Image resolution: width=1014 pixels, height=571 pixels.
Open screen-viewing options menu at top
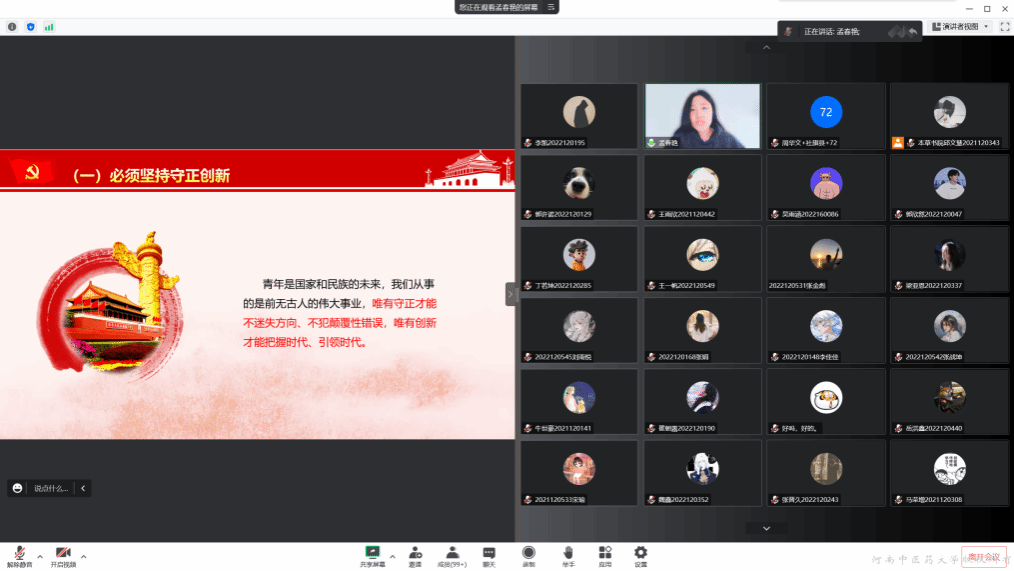(x=551, y=7)
